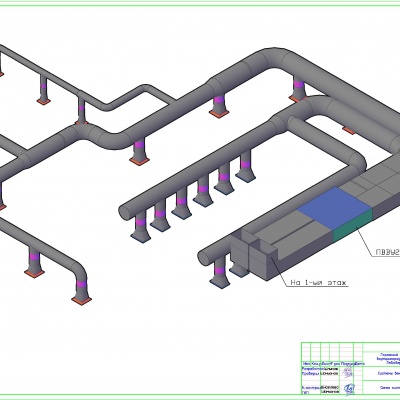Select the "Н.контроль" row label
This screenshot has width=400, height=400.
[x=310, y=388]
